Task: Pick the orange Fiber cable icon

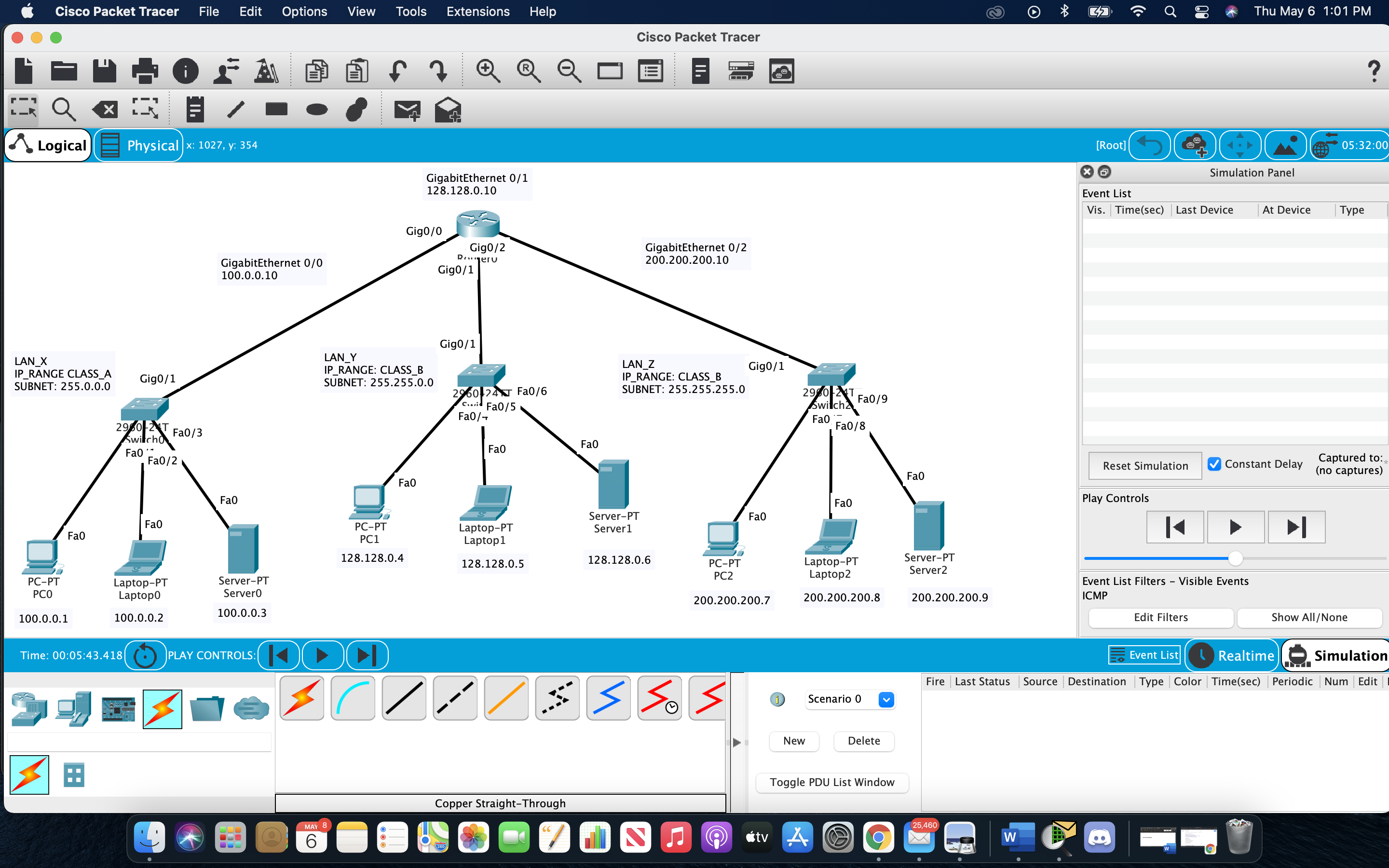Action: pos(505,698)
